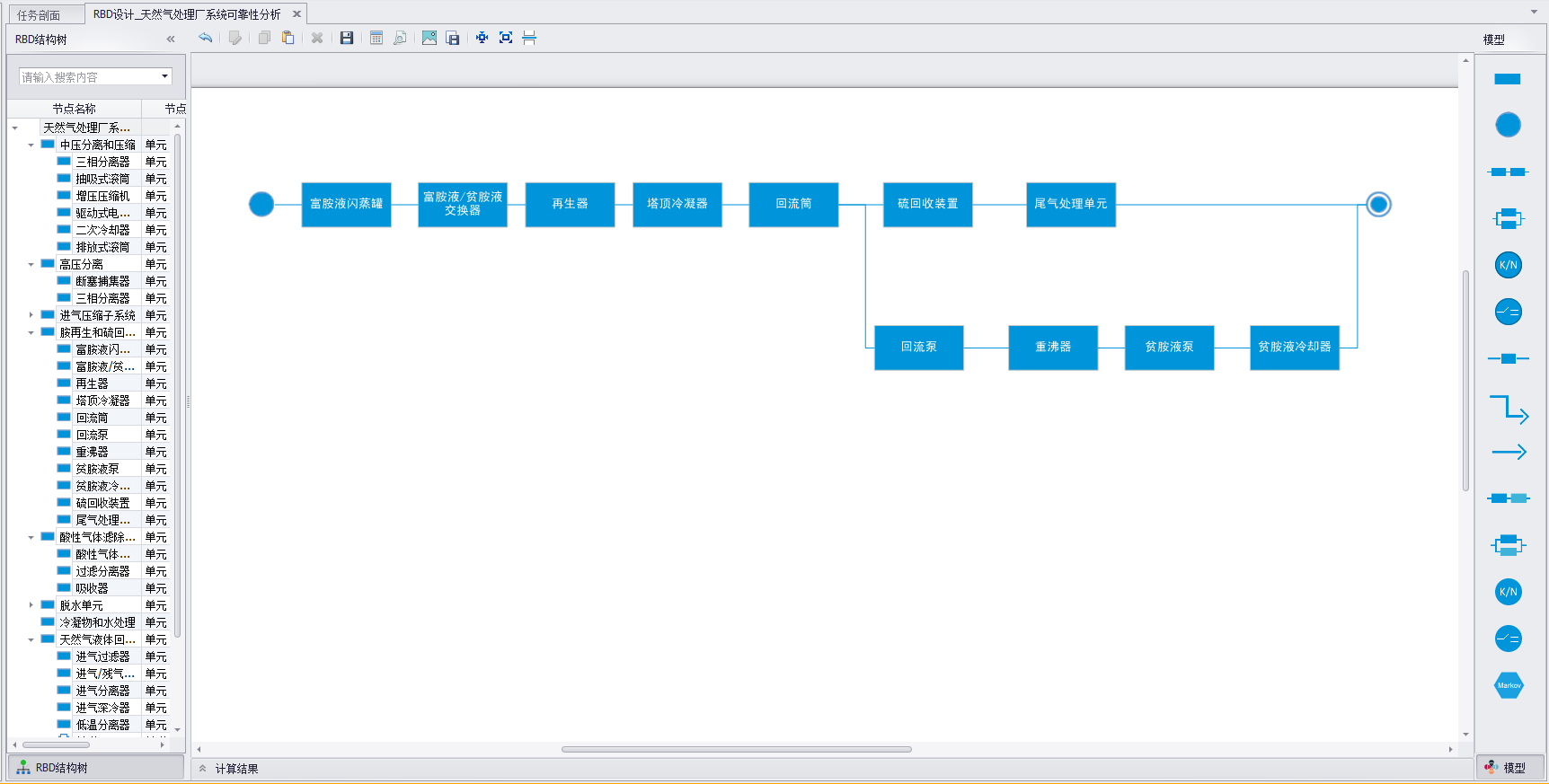Viewport: 1549px width, 784px height.
Task: Select the elbow connector arrow in model palette
Action: pyautogui.click(x=1509, y=409)
